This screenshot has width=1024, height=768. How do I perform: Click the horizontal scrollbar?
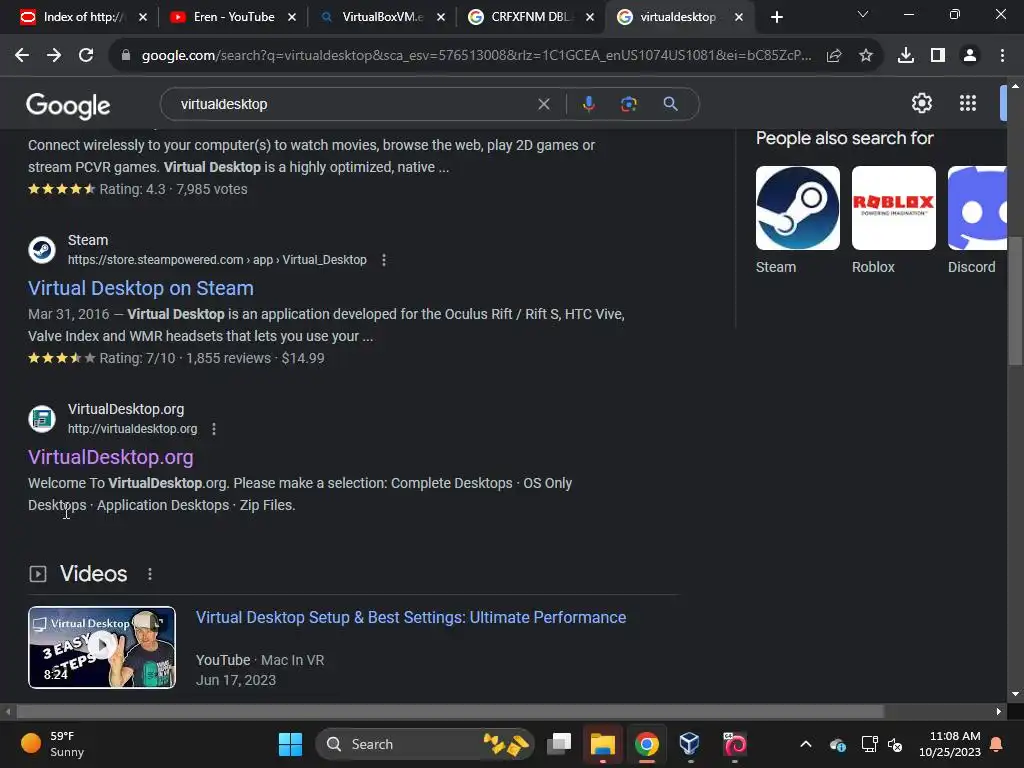pyautogui.click(x=450, y=711)
